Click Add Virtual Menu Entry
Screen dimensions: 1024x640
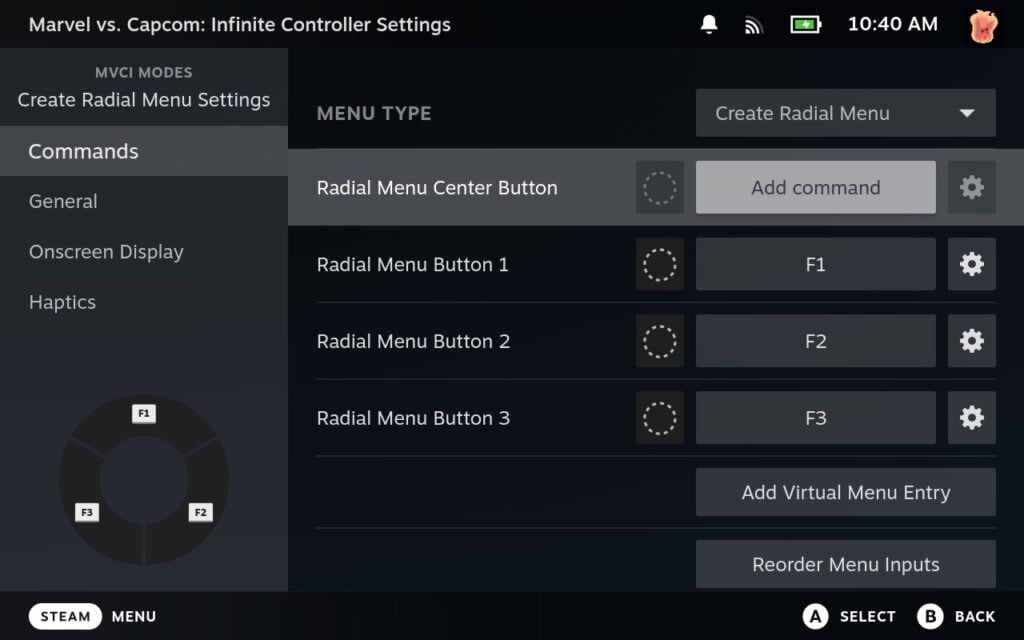(845, 492)
